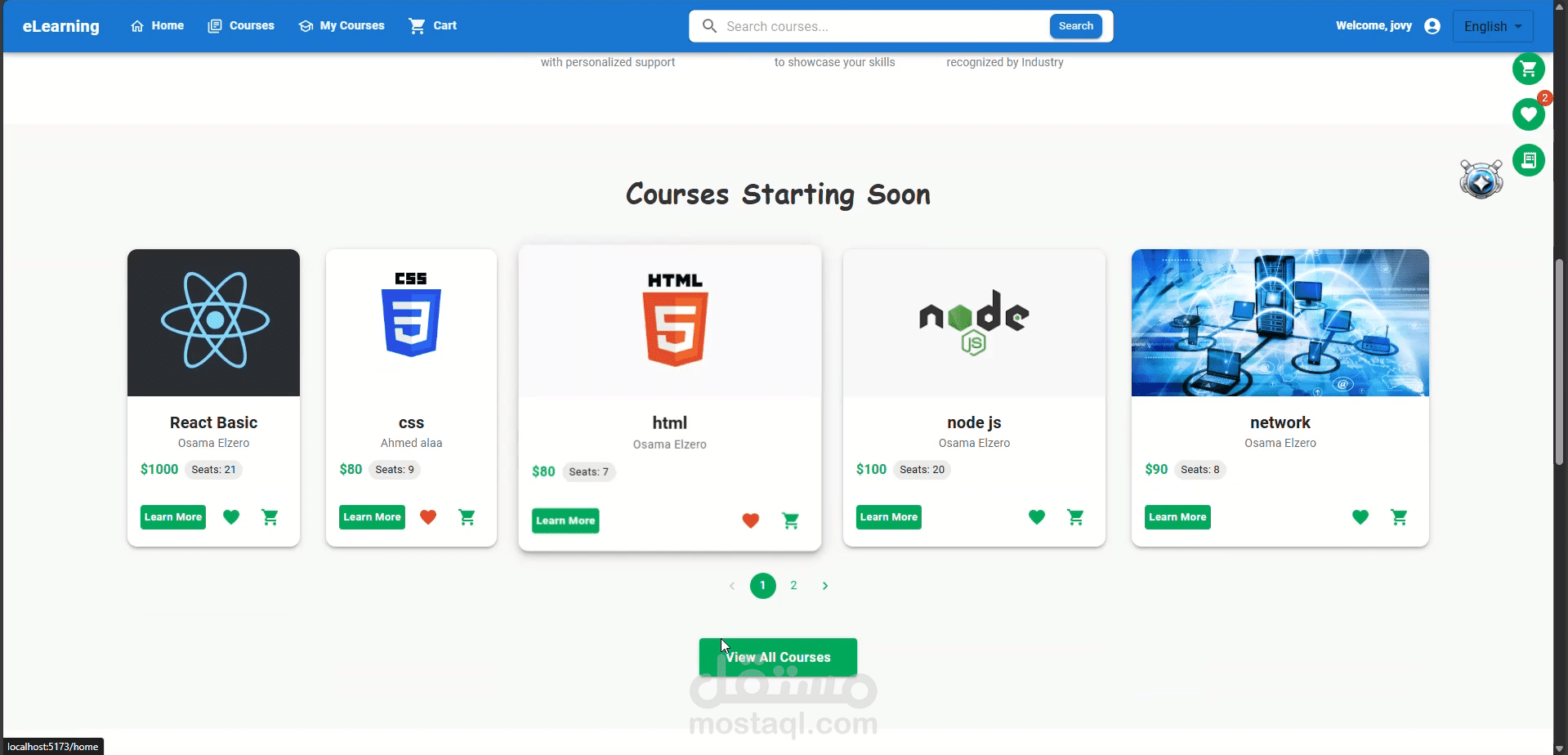Toggle favorite heart on React Basic card
Screen dimensions: 1568x755
231,516
